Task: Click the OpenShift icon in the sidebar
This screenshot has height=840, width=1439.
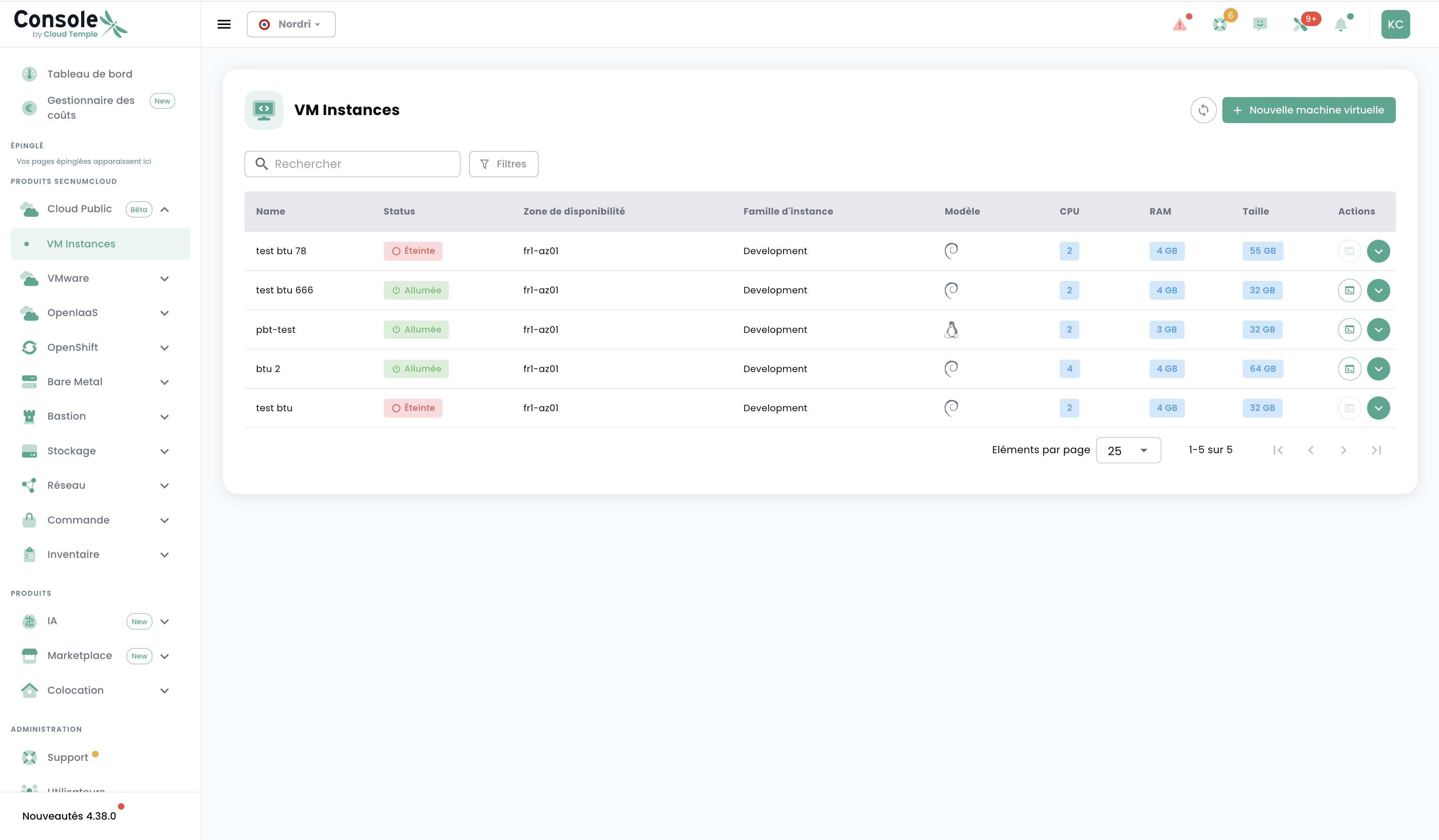Action: [29, 347]
